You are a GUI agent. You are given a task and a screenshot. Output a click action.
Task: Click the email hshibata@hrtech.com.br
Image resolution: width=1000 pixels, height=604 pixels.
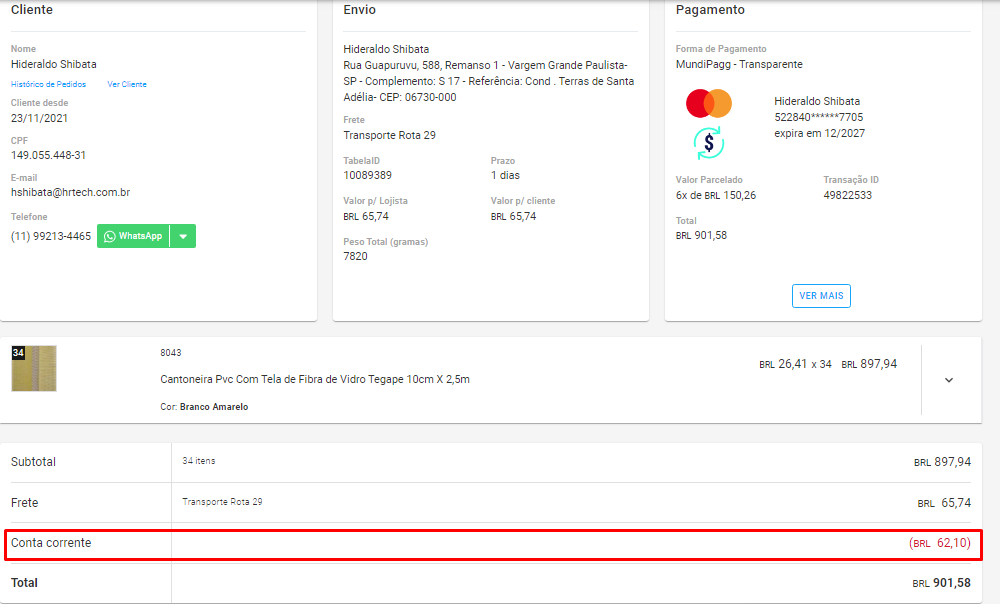click(70, 192)
